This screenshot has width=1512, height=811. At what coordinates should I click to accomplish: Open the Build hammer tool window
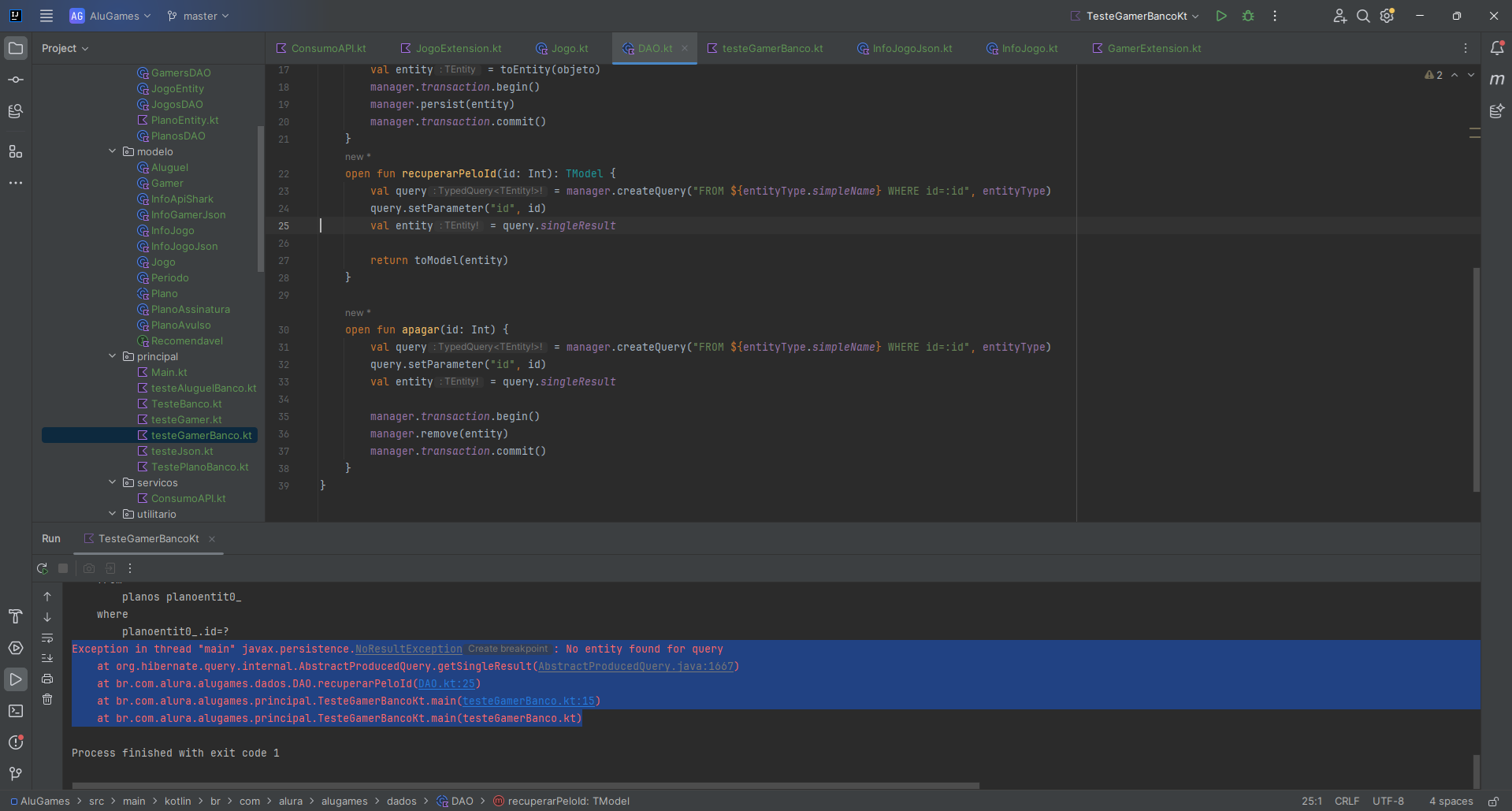pos(16,616)
